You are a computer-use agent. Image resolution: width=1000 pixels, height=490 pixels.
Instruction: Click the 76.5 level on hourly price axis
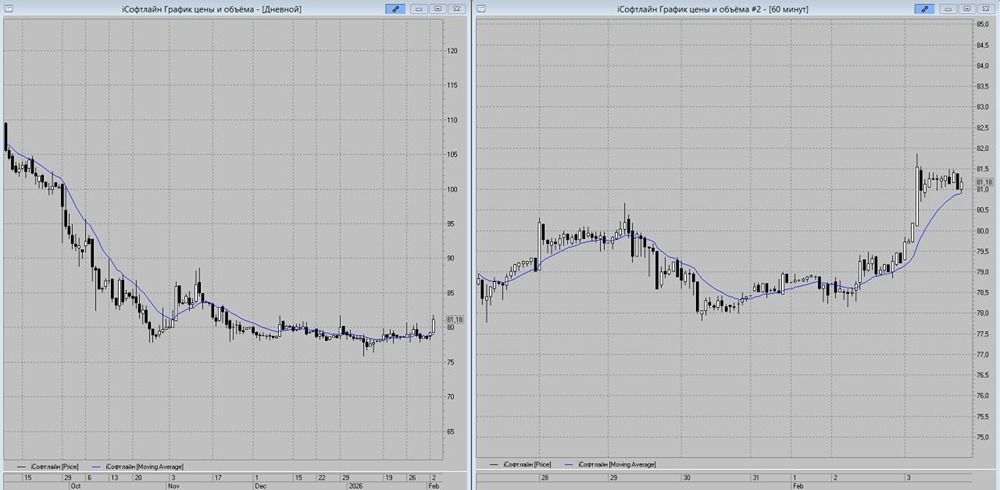983,375
